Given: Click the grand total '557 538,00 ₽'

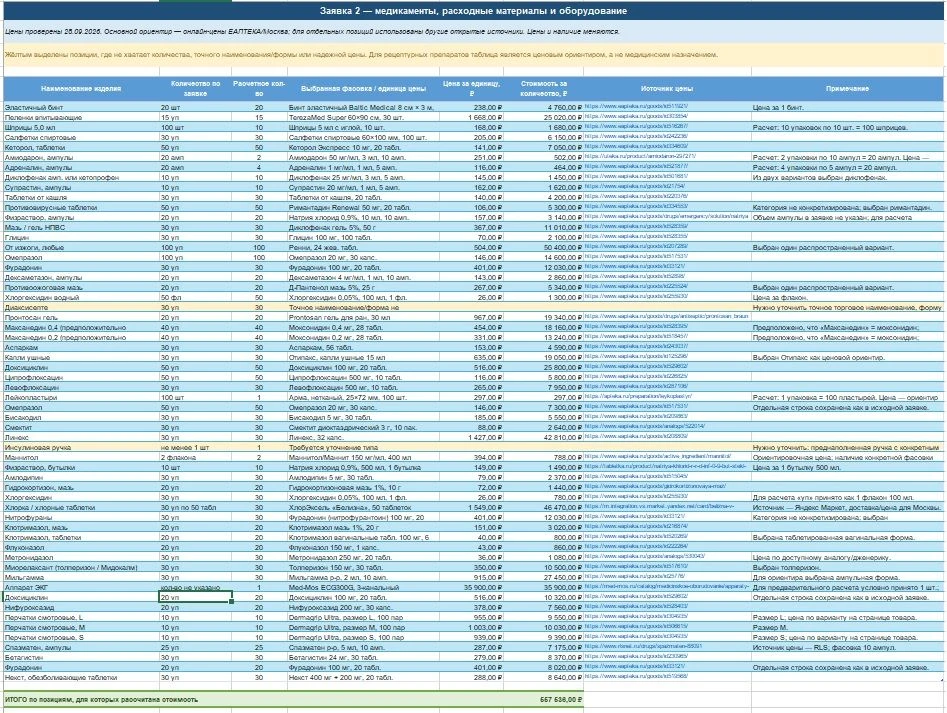Looking at the screenshot, I should coord(543,700).
